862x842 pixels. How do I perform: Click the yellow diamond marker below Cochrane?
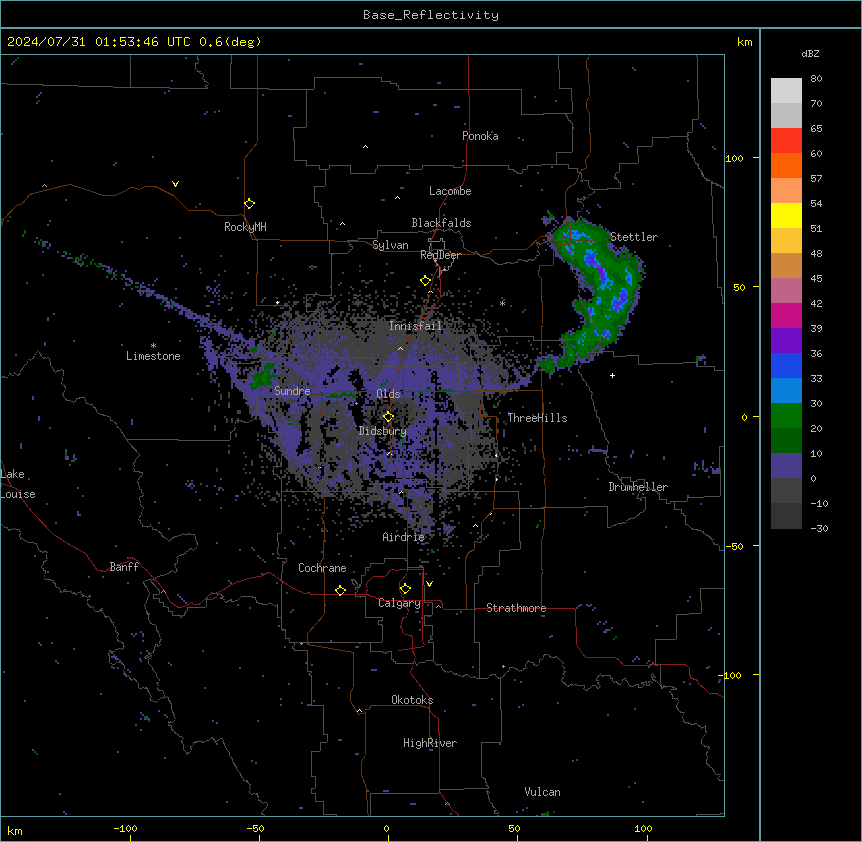[x=340, y=590]
